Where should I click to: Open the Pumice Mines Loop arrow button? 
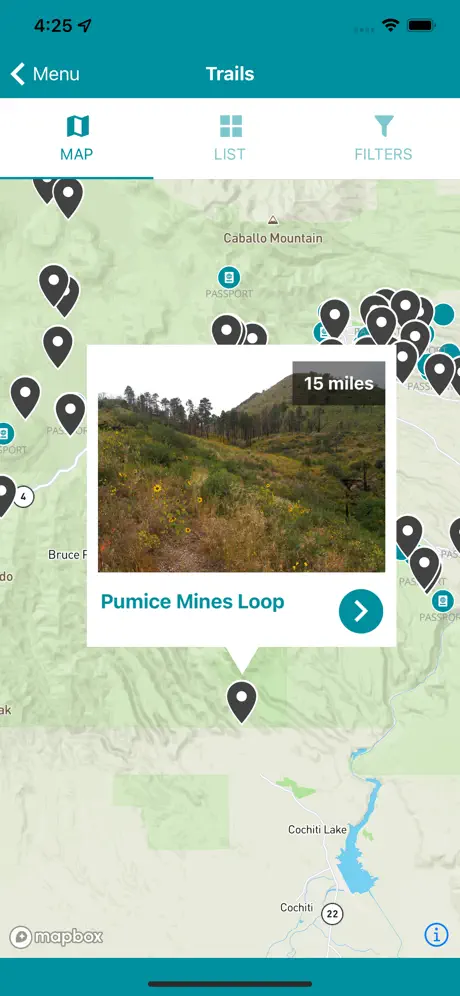click(361, 611)
